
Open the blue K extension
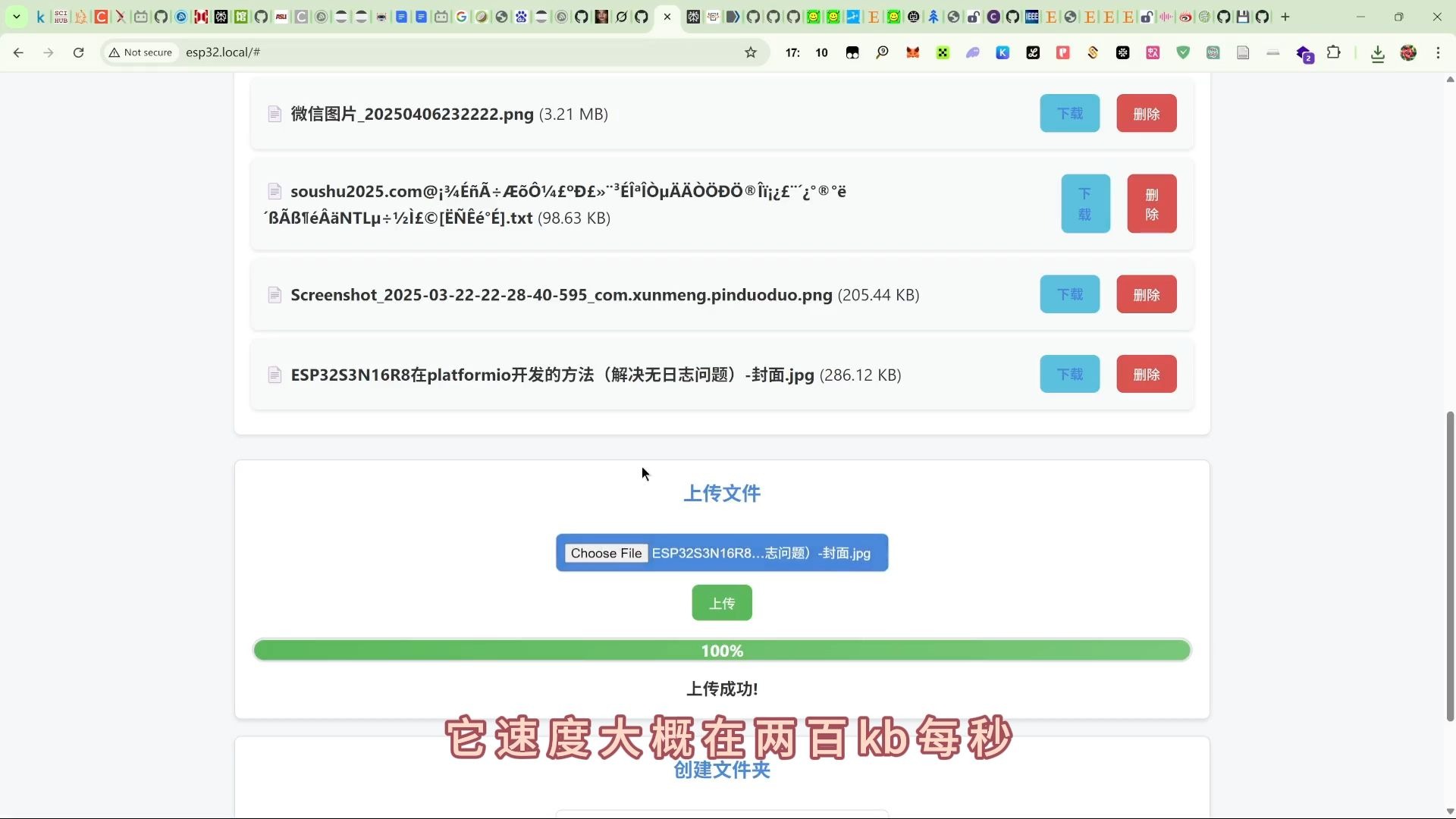click(1003, 52)
